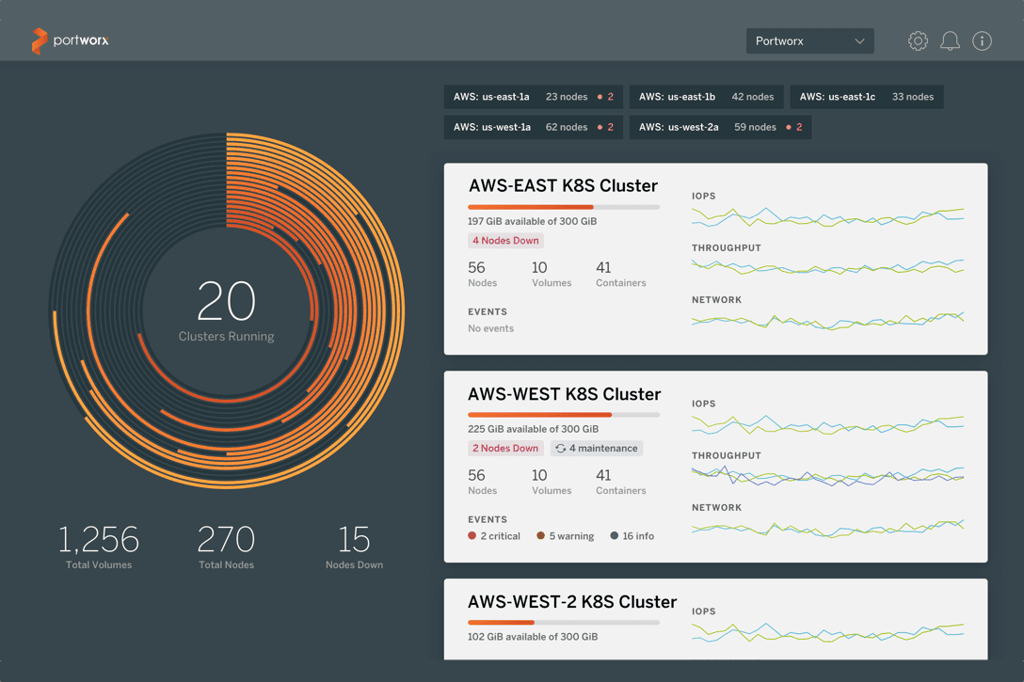This screenshot has height=682, width=1024.
Task: Click AWS-WEST-2 storage usage bar
Action: coord(564,623)
